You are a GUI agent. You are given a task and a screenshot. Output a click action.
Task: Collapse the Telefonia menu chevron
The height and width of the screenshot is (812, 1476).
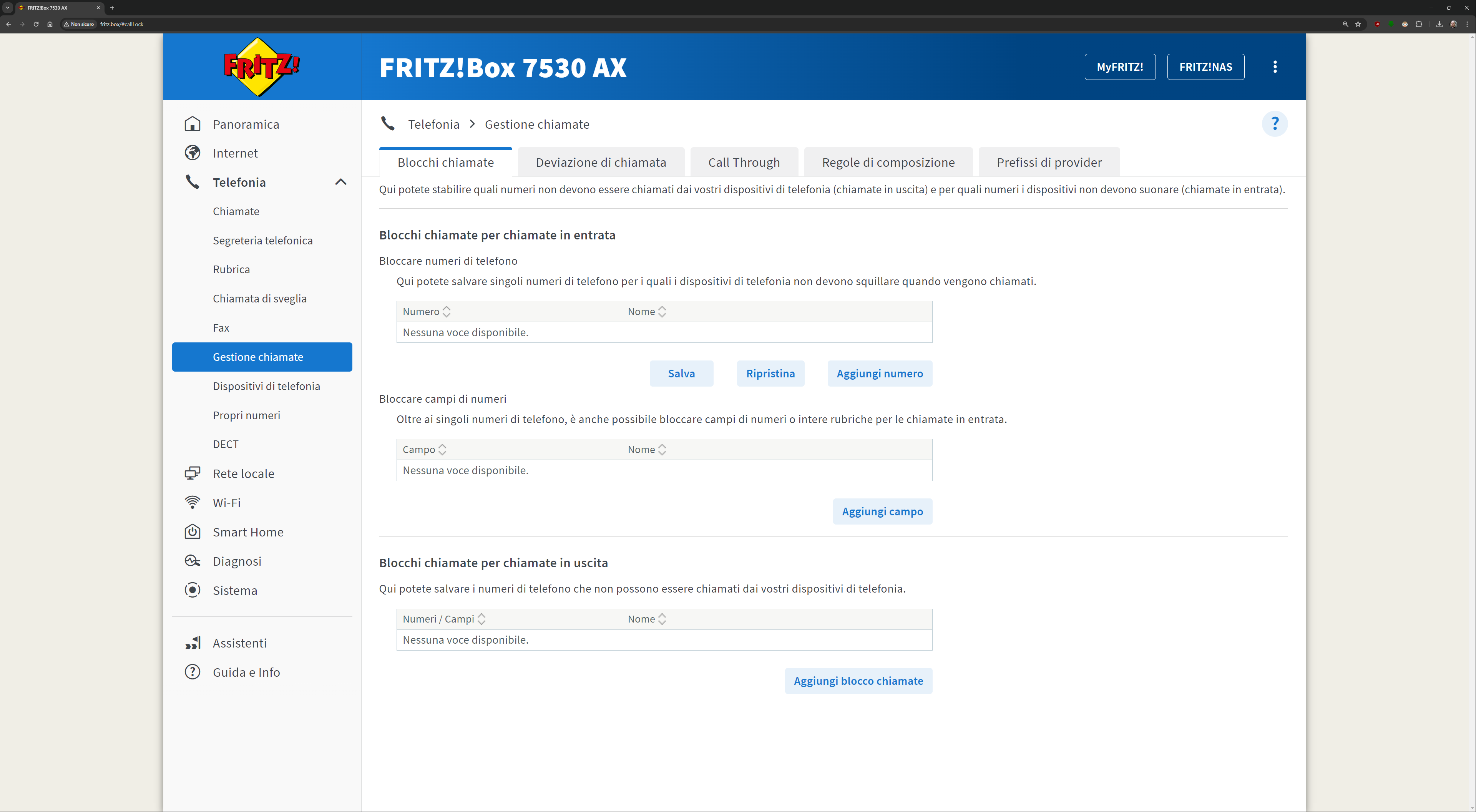(341, 182)
